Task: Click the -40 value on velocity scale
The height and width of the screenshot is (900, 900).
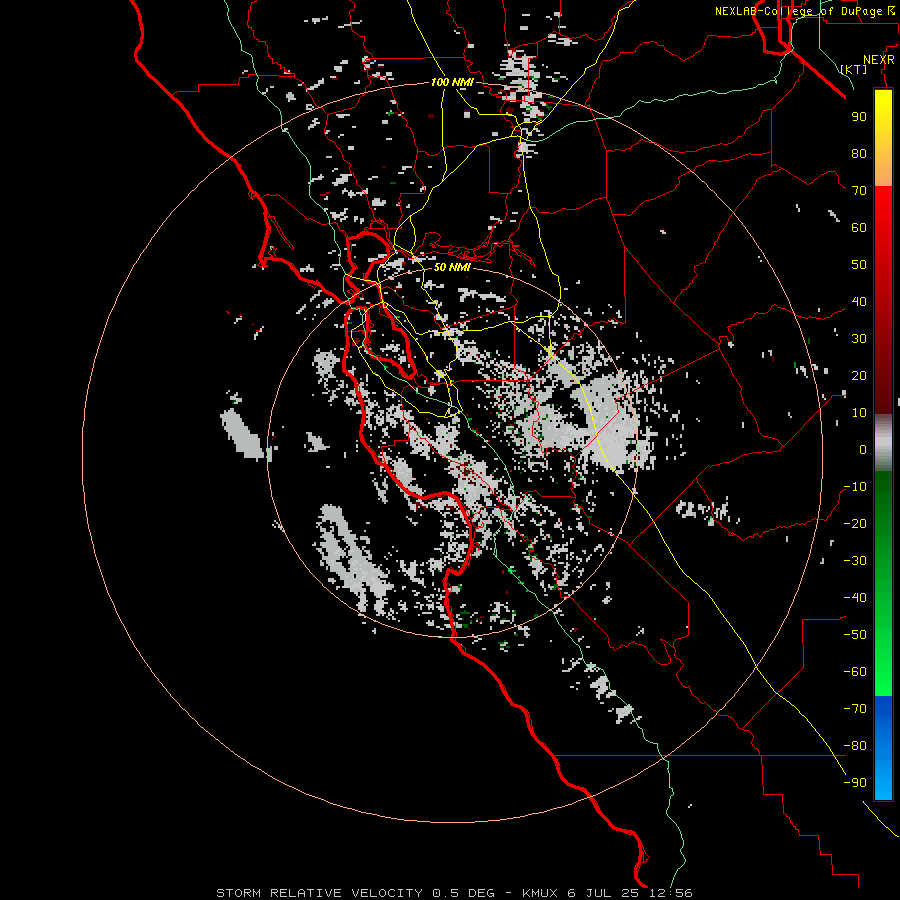Action: click(x=855, y=598)
